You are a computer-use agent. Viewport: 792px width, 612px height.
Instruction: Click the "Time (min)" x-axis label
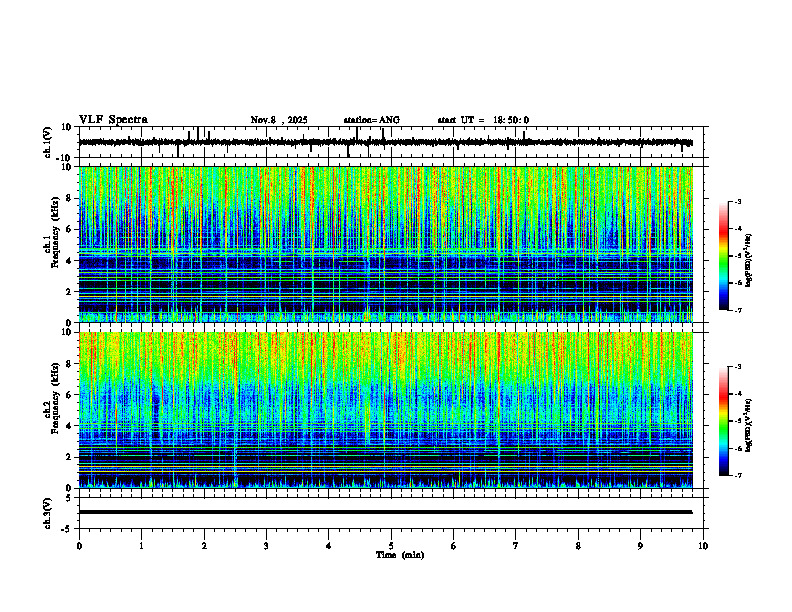(400, 555)
